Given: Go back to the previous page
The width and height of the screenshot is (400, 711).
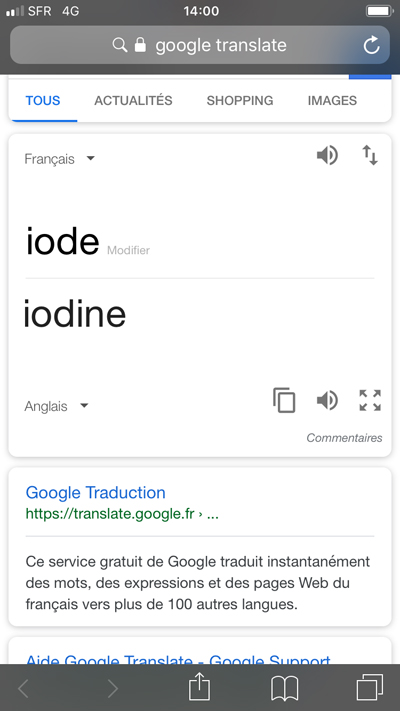Looking at the screenshot, I should click(23, 689).
